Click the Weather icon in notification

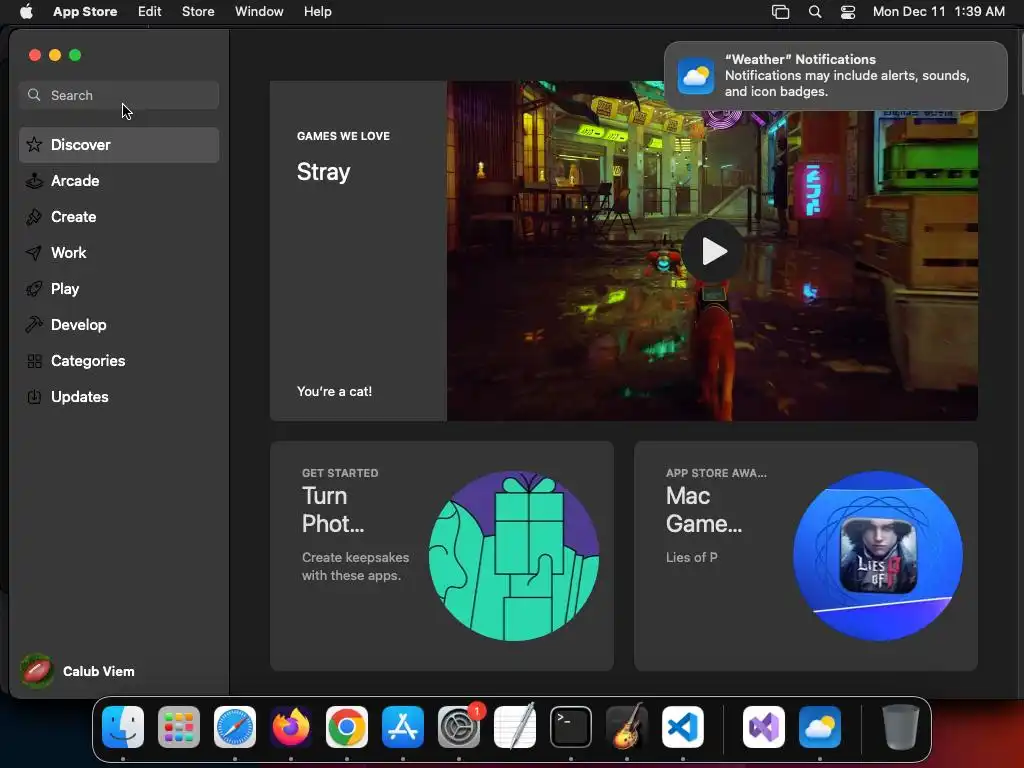point(696,76)
